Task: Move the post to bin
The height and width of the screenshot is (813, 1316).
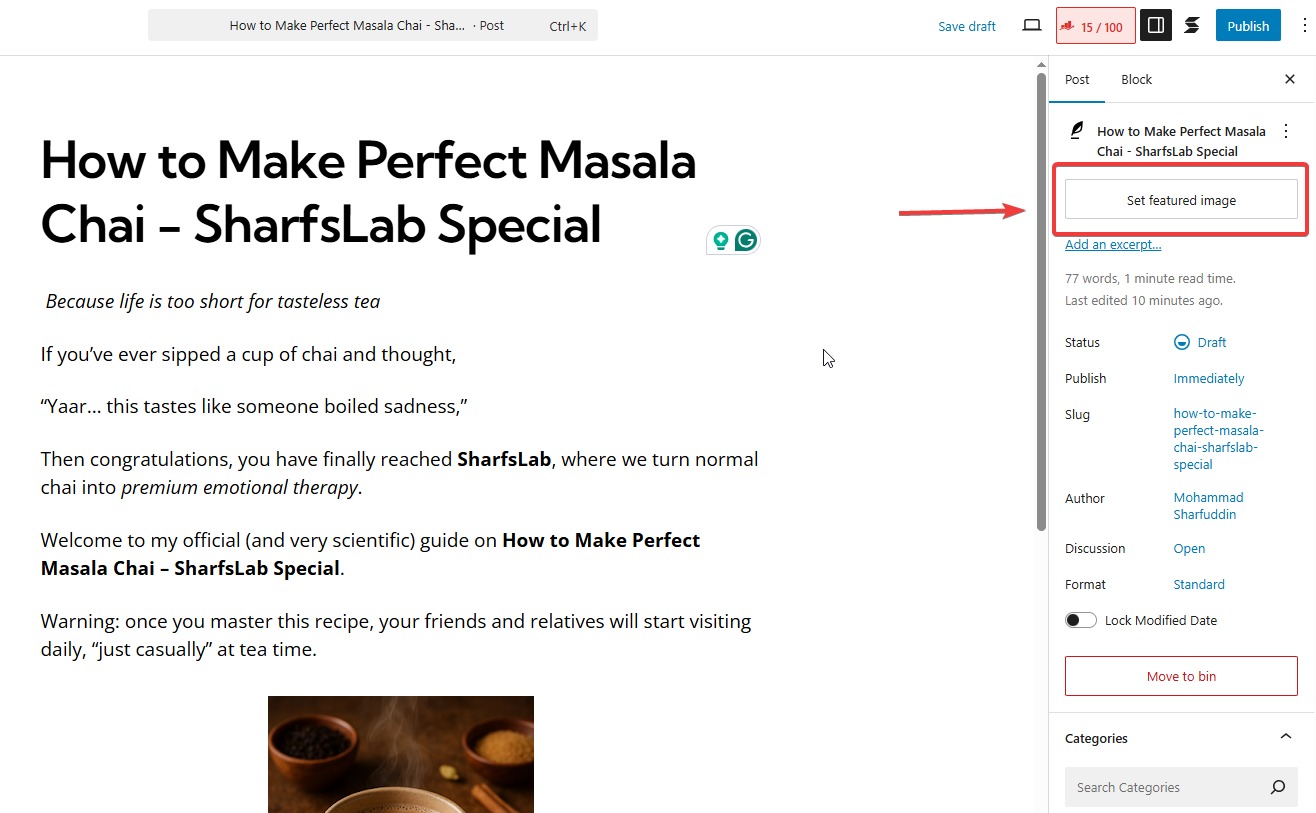Action: (1181, 676)
